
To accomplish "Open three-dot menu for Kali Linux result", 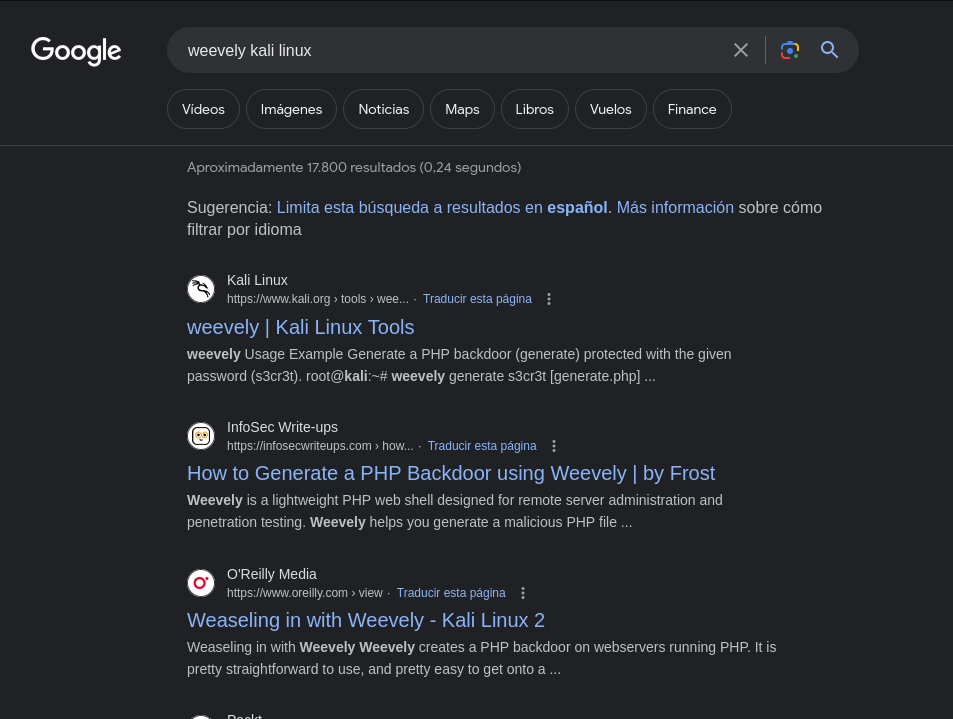I will tap(549, 299).
